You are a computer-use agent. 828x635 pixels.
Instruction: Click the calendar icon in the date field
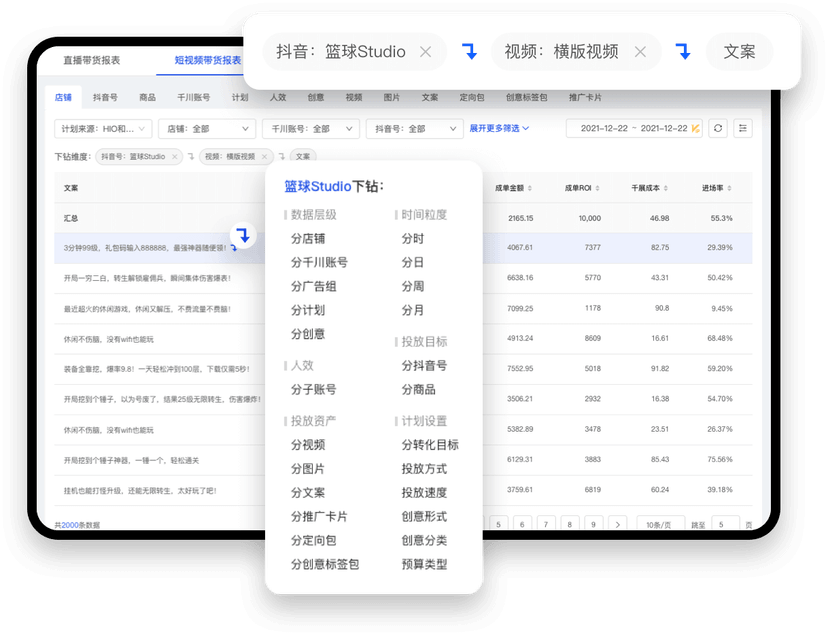695,128
